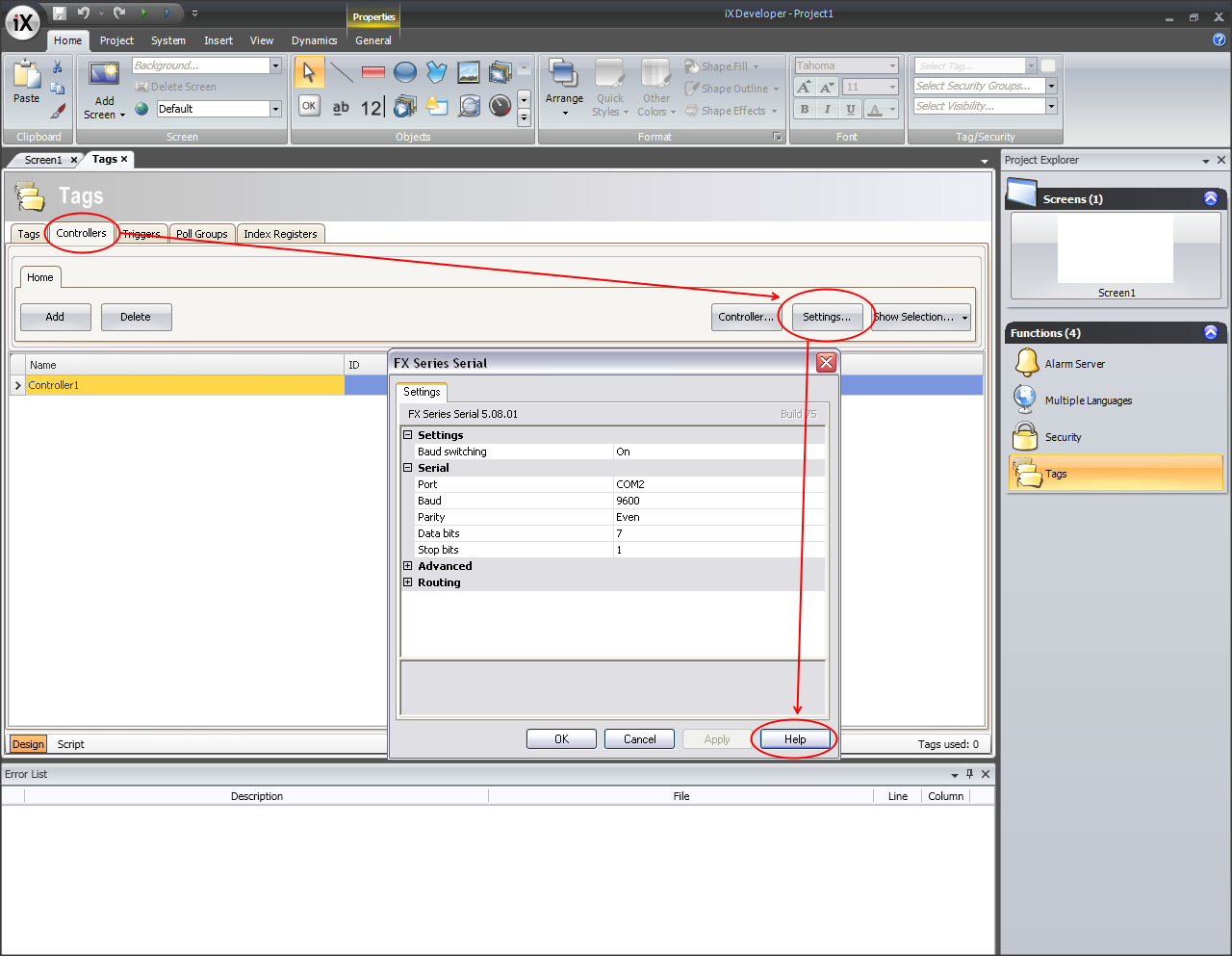Click Help in FX Series Serial dialog
Image resolution: width=1232 pixels, height=956 pixels.
pos(795,739)
